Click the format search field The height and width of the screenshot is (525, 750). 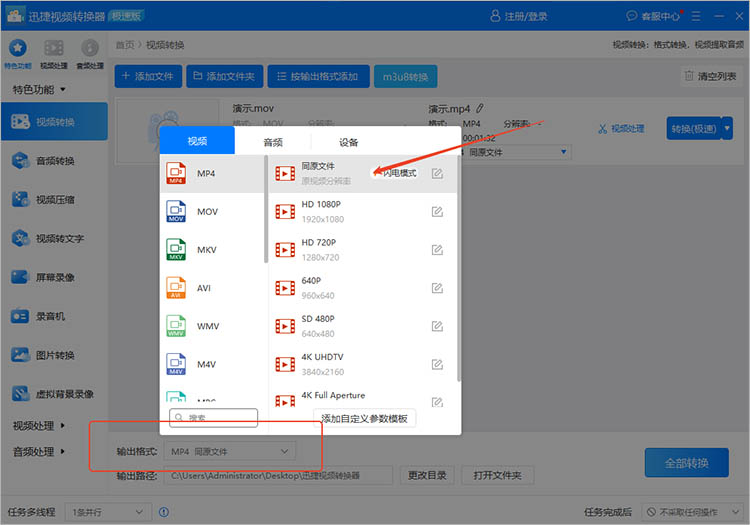tap(213, 417)
